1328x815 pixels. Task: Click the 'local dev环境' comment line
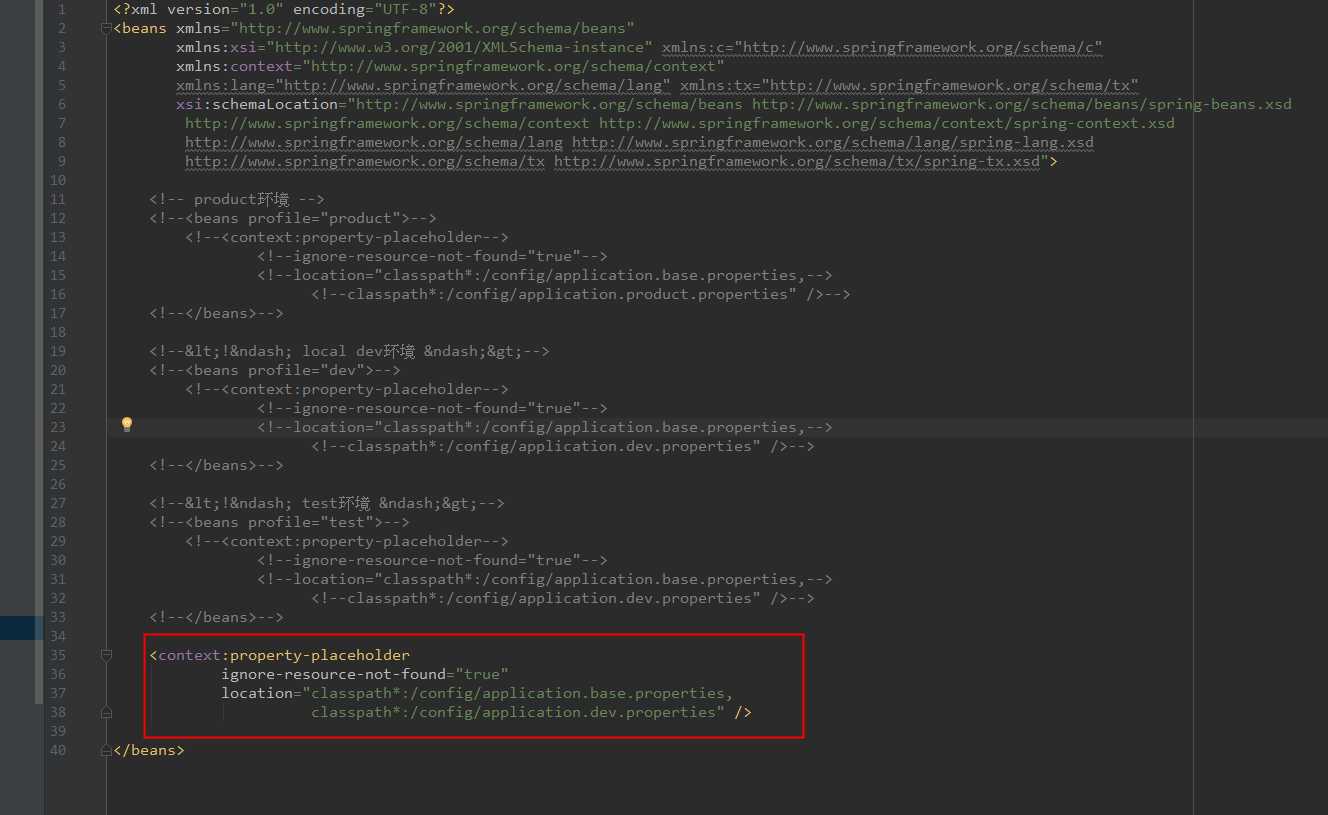click(349, 351)
